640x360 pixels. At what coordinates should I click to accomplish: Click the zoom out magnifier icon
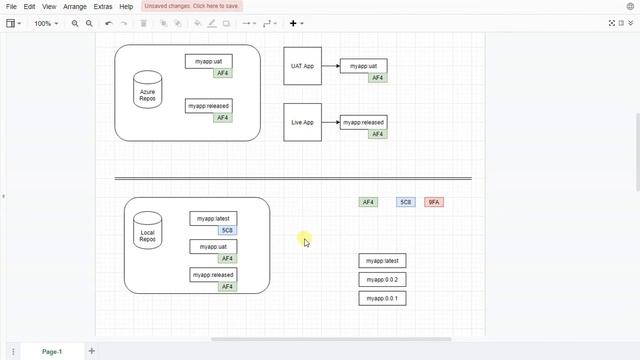89,24
